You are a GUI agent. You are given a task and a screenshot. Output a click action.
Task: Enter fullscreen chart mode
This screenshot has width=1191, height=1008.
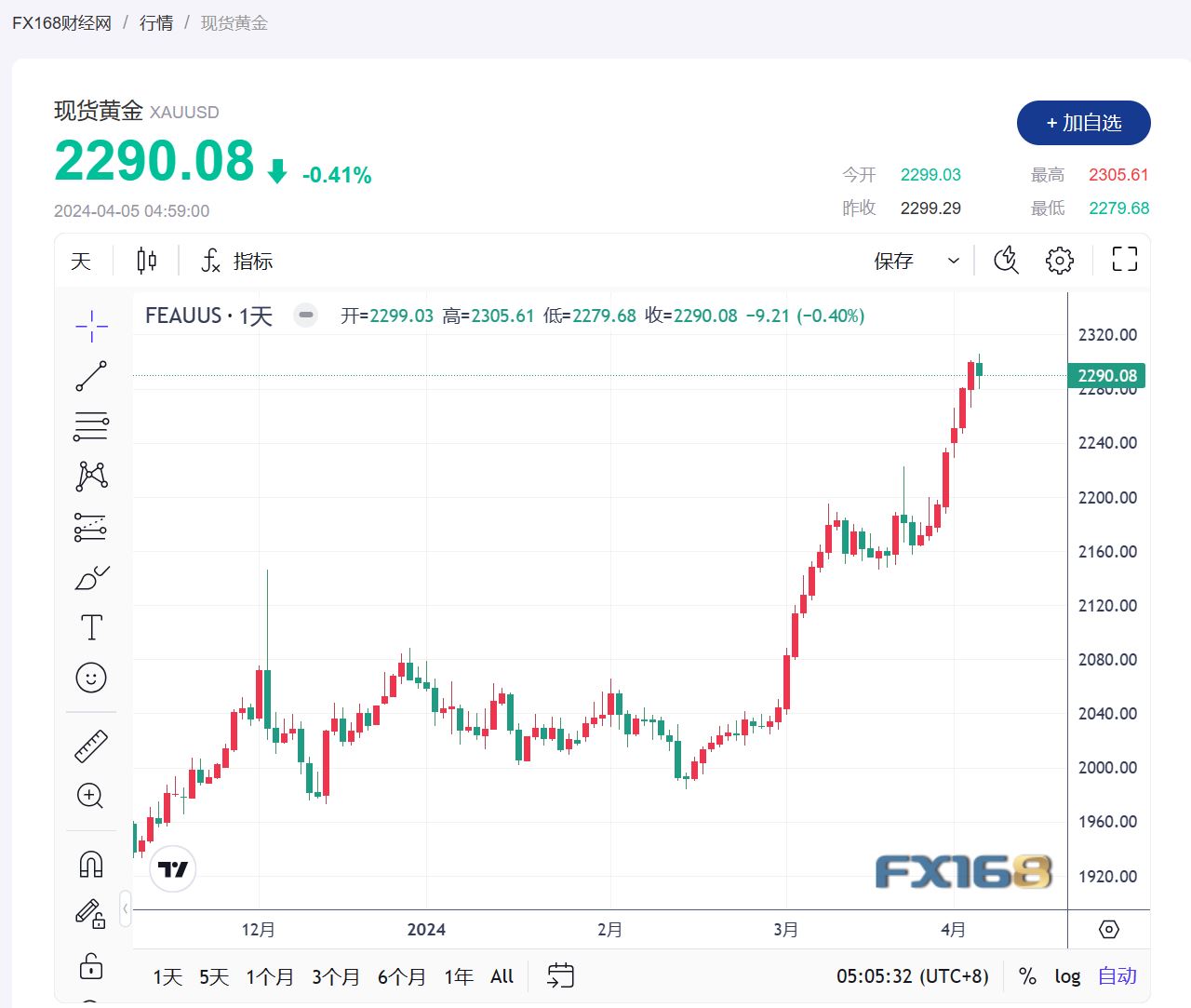[x=1123, y=260]
